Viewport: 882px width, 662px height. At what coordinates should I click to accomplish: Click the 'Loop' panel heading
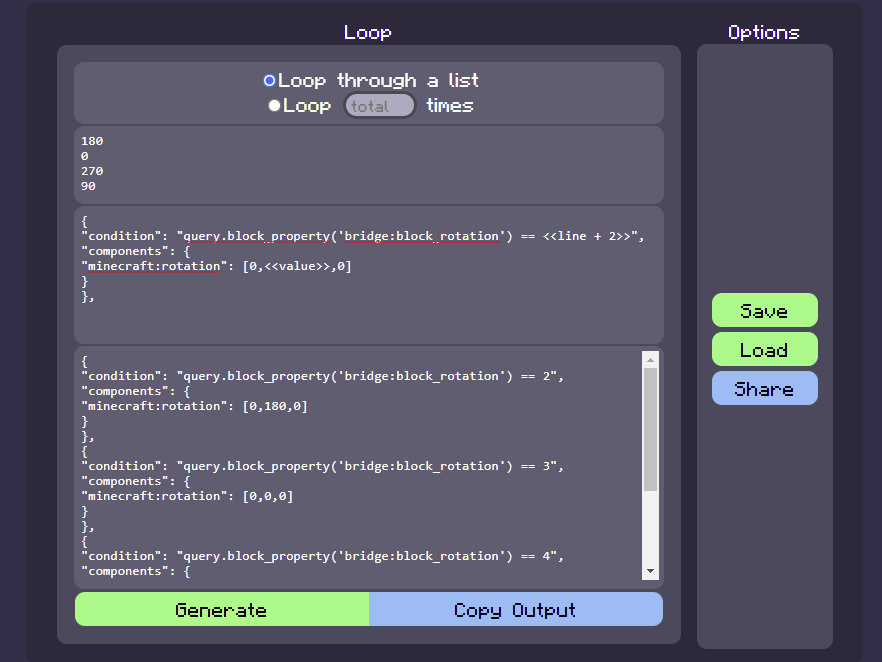tap(367, 32)
